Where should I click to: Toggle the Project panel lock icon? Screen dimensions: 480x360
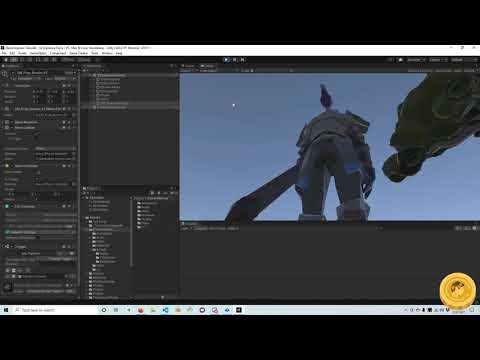click(171, 188)
